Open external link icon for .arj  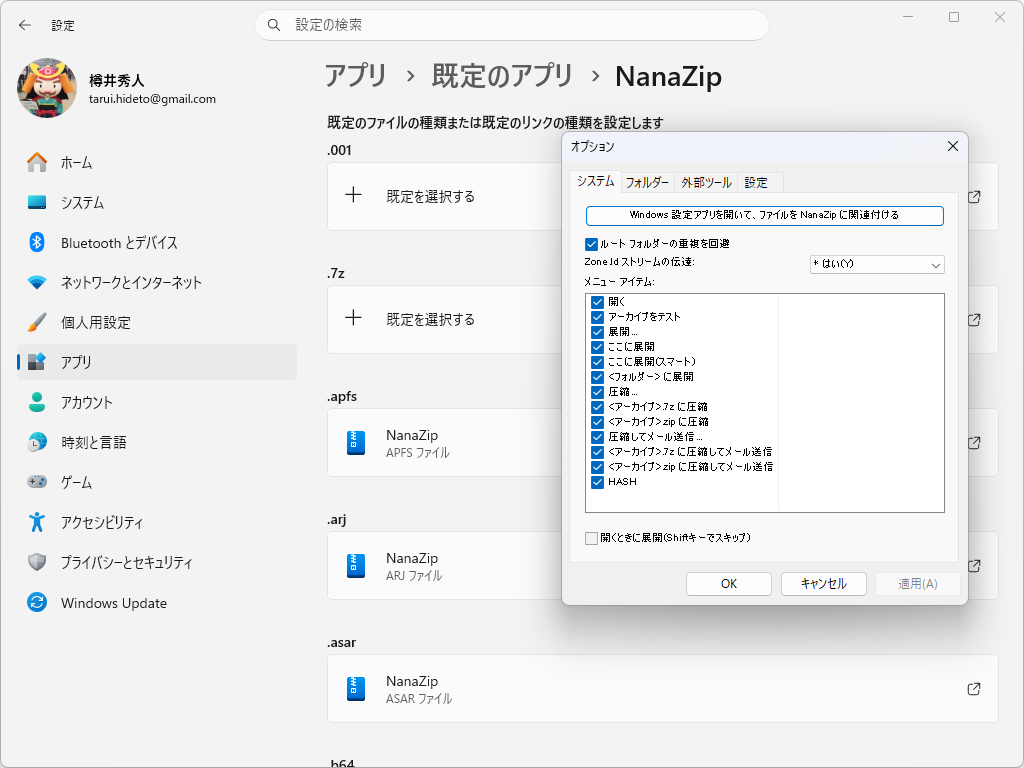[x=974, y=566]
